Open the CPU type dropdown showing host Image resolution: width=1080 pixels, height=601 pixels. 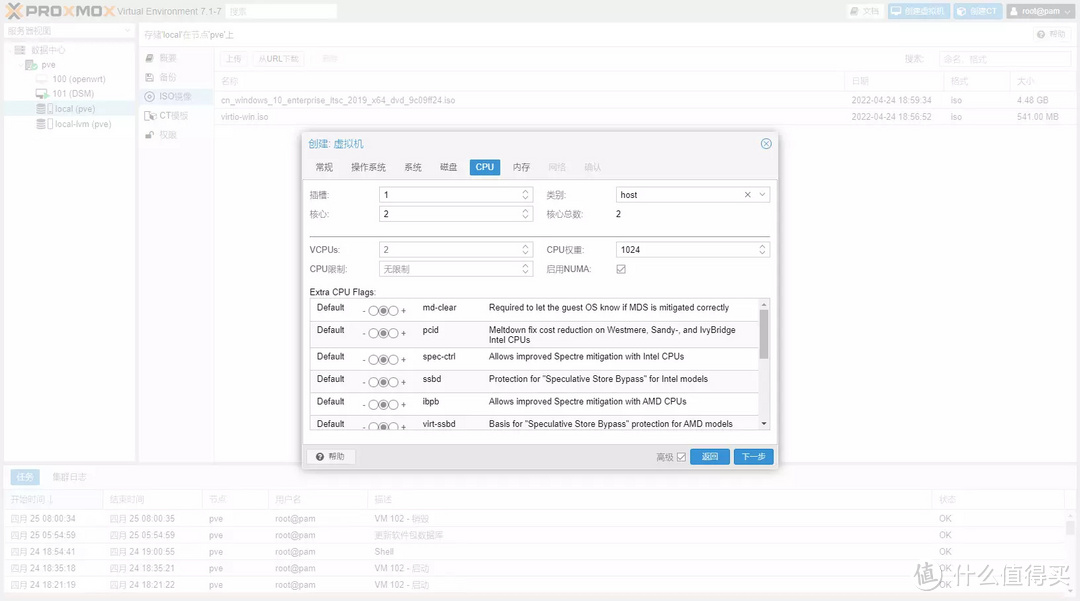(x=762, y=195)
